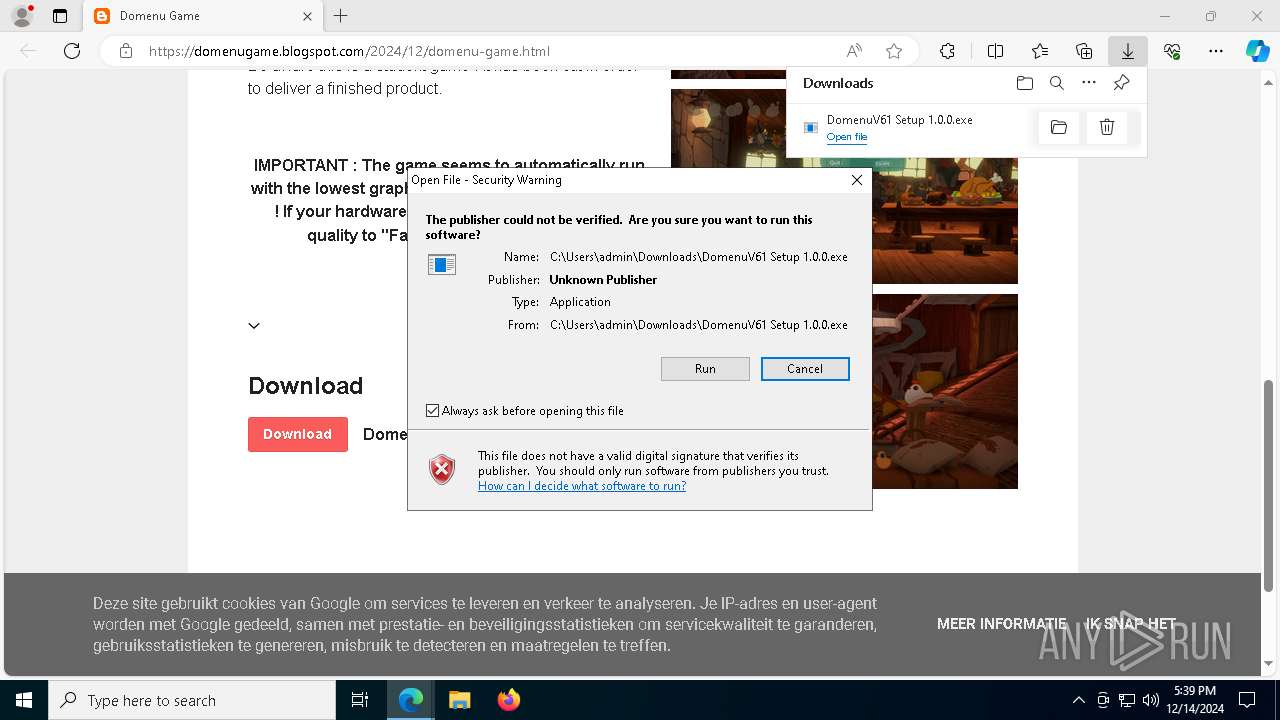The width and height of the screenshot is (1280, 720).
Task: Click the Domenu Game tab title
Action: 160,16
